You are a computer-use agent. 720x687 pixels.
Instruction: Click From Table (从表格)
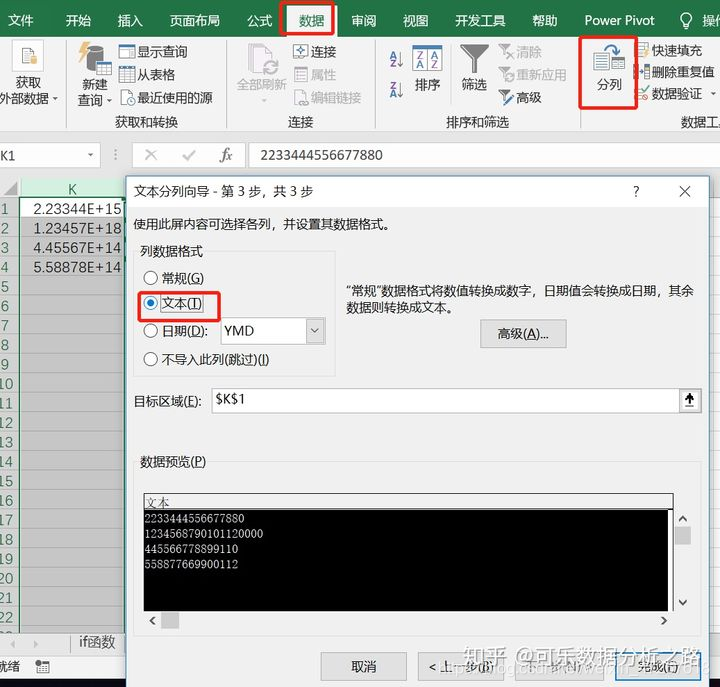click(146, 74)
